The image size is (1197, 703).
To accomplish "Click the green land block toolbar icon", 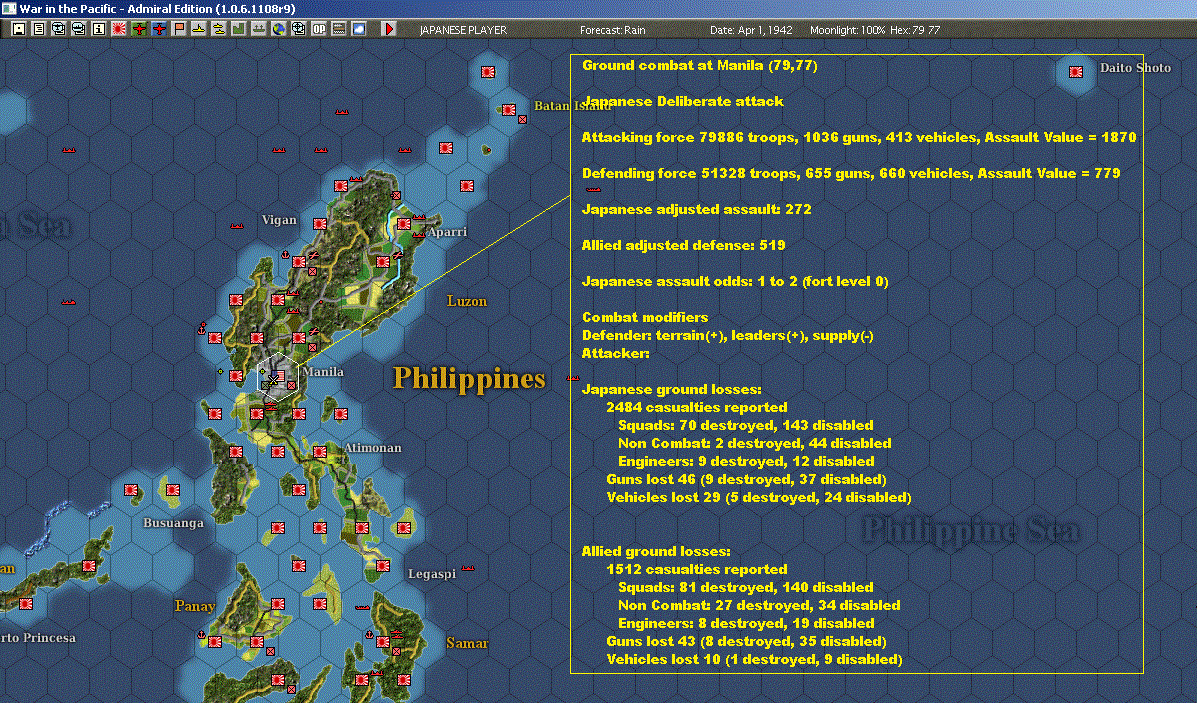I will pyautogui.click(x=238, y=29).
